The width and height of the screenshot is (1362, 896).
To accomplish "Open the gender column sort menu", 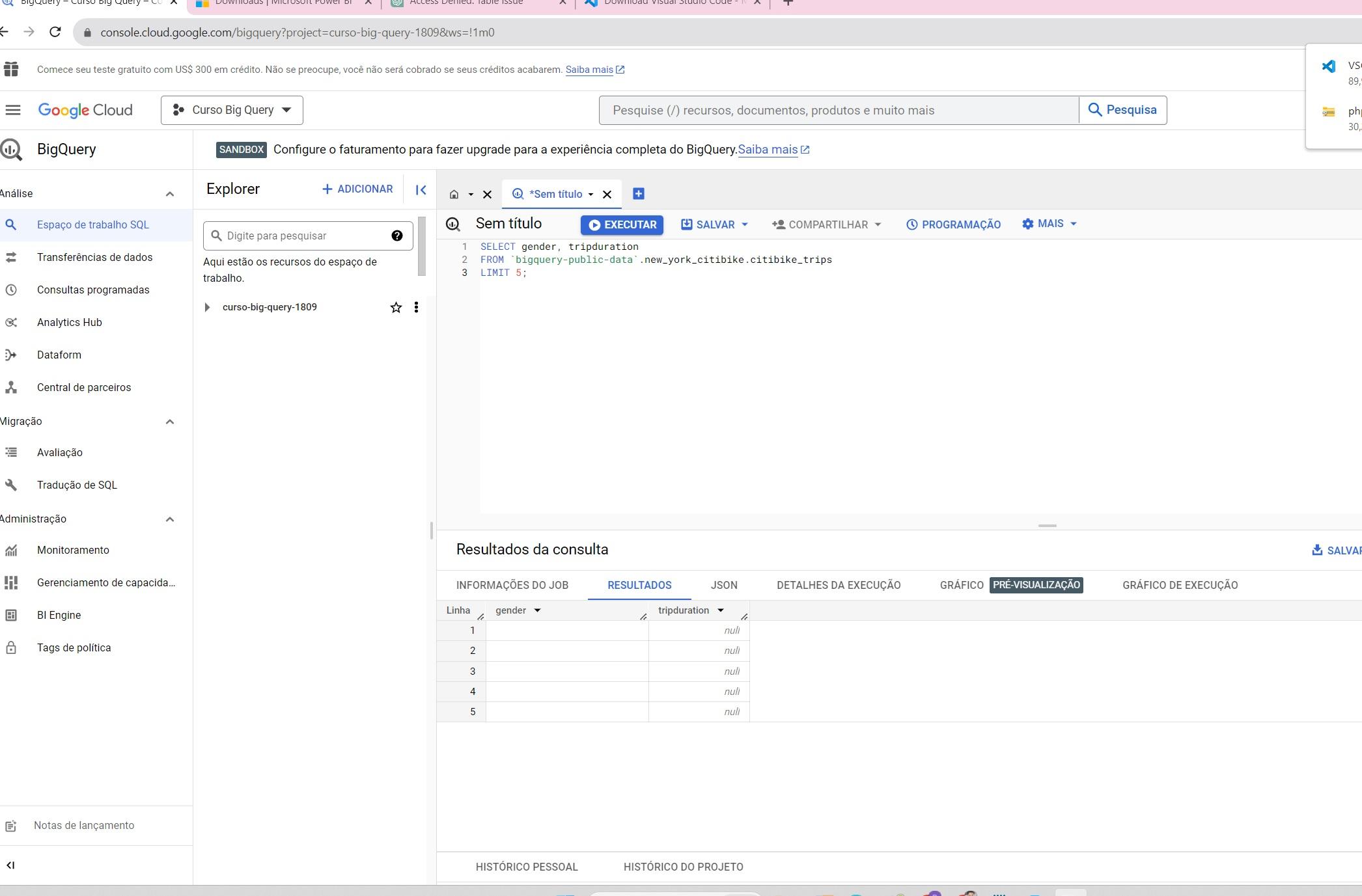I will pos(537,610).
